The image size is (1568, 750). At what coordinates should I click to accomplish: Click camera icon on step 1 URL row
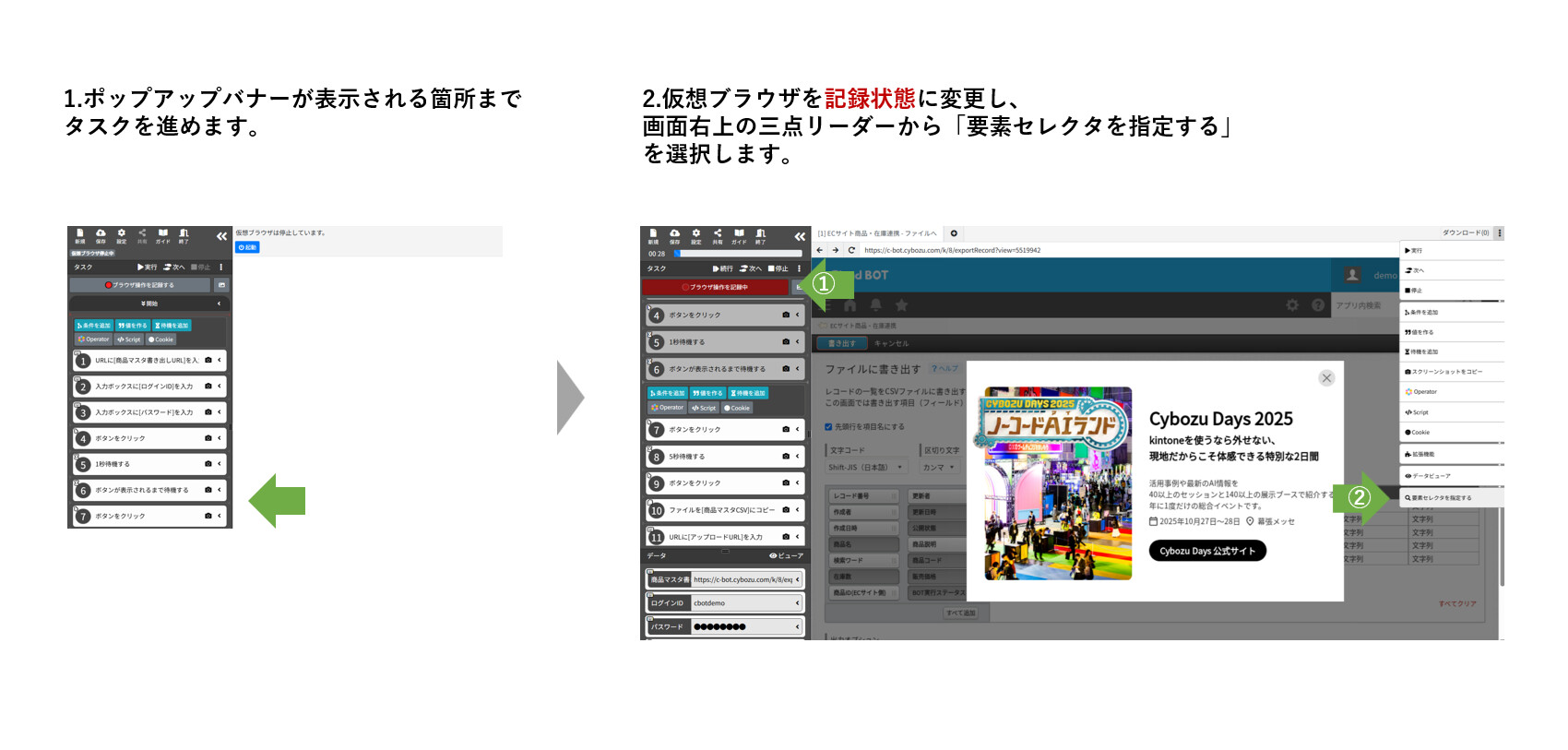[x=208, y=360]
